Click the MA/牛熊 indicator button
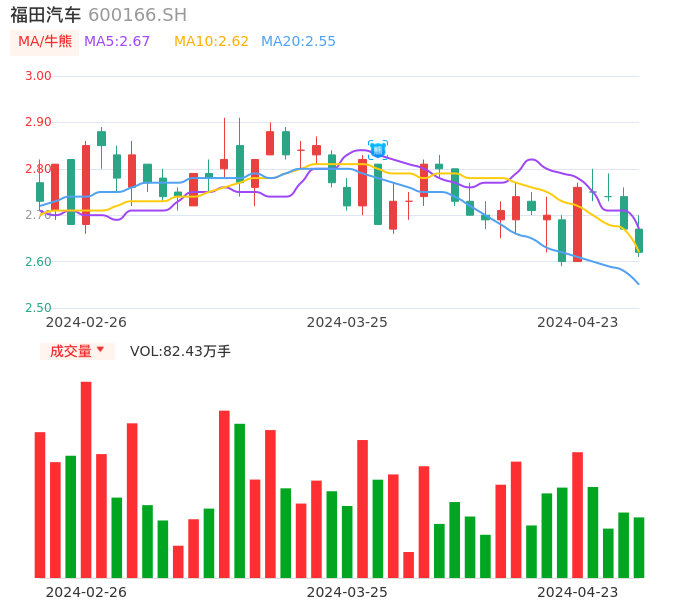Screen dimensions: 686x606 click(45, 42)
